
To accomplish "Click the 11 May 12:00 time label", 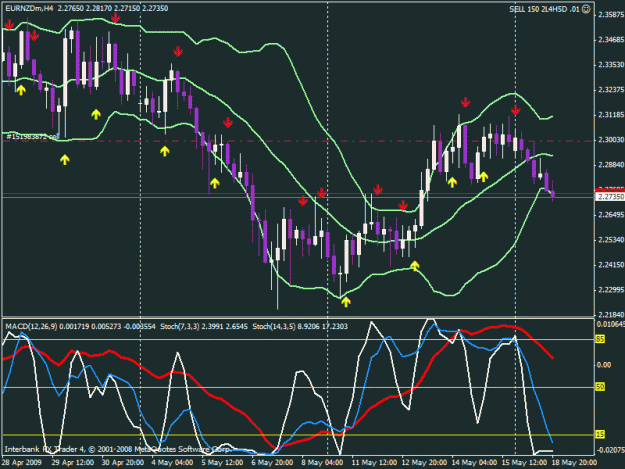I will (374, 462).
